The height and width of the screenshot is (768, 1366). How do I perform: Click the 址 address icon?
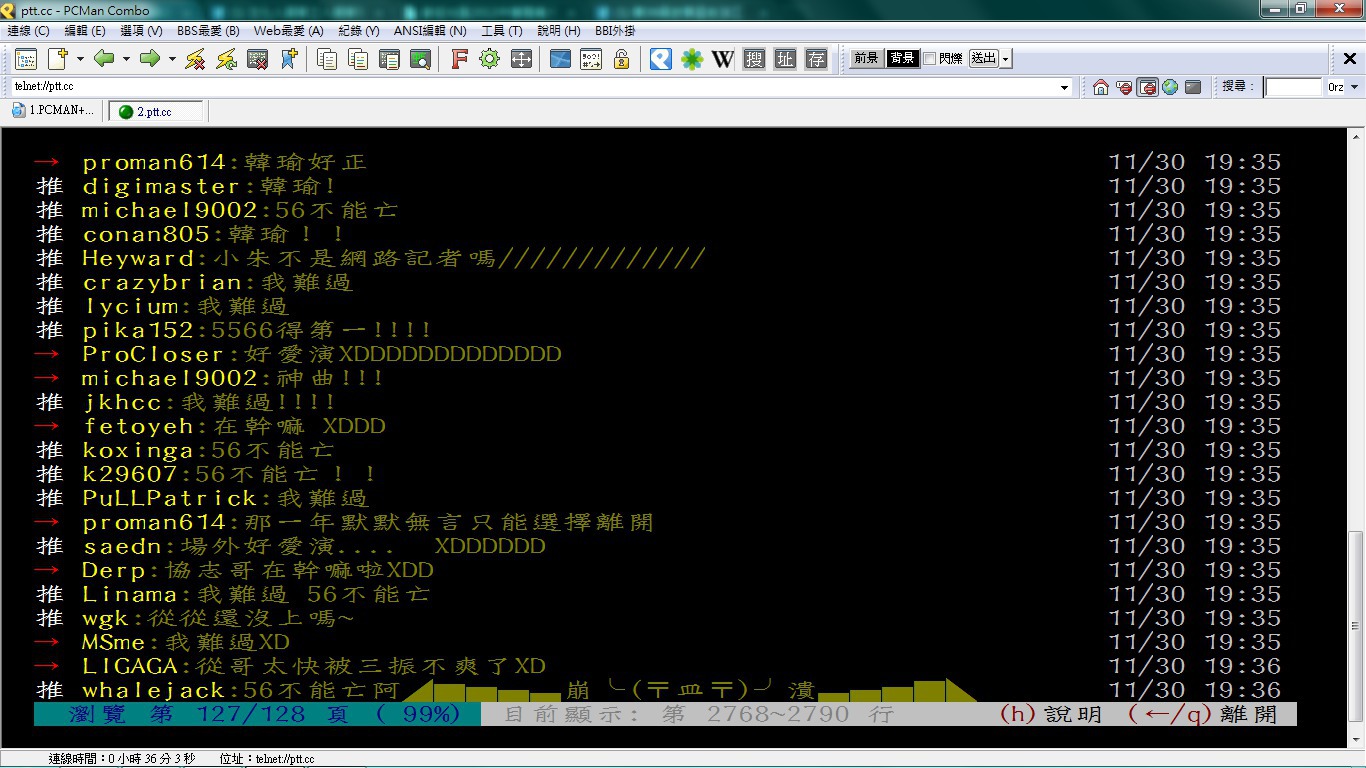(785, 59)
